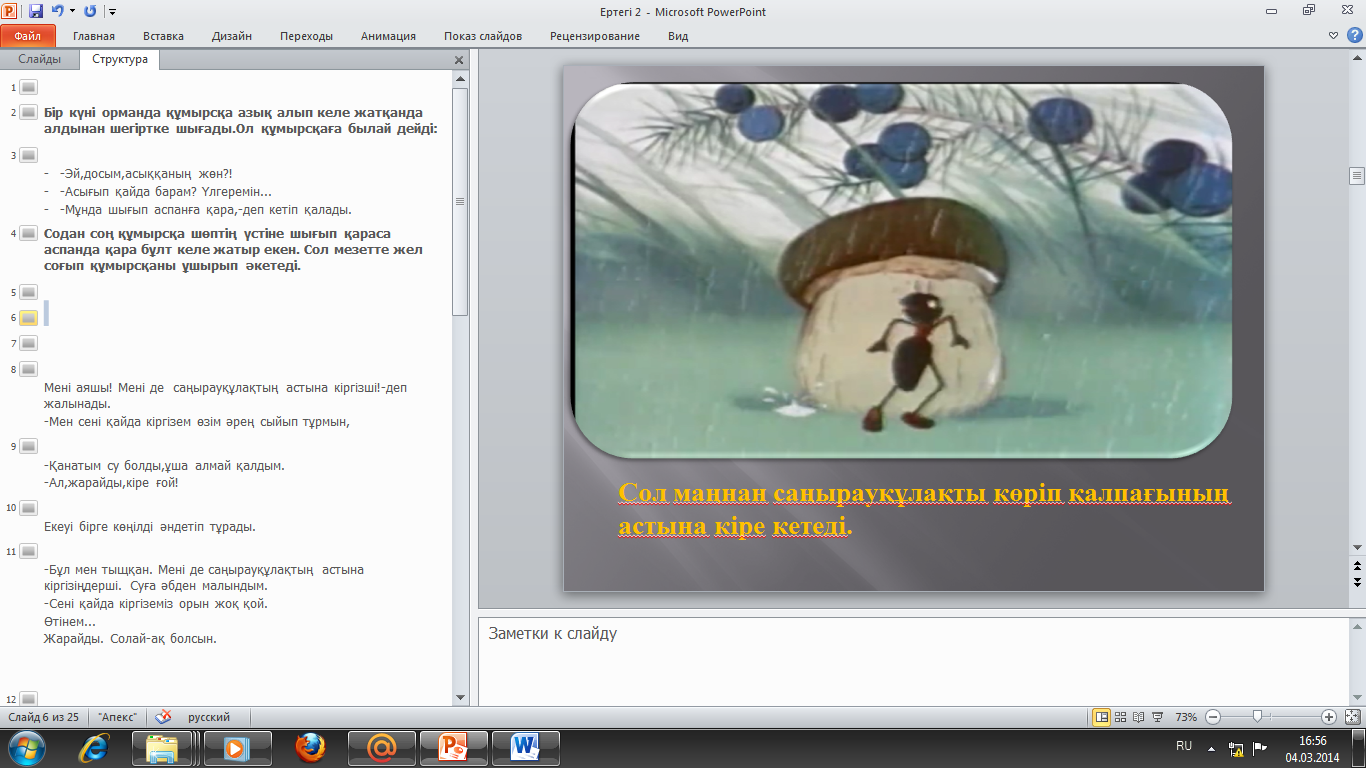Open the Файл menu
1366x768 pixels.
27,36
